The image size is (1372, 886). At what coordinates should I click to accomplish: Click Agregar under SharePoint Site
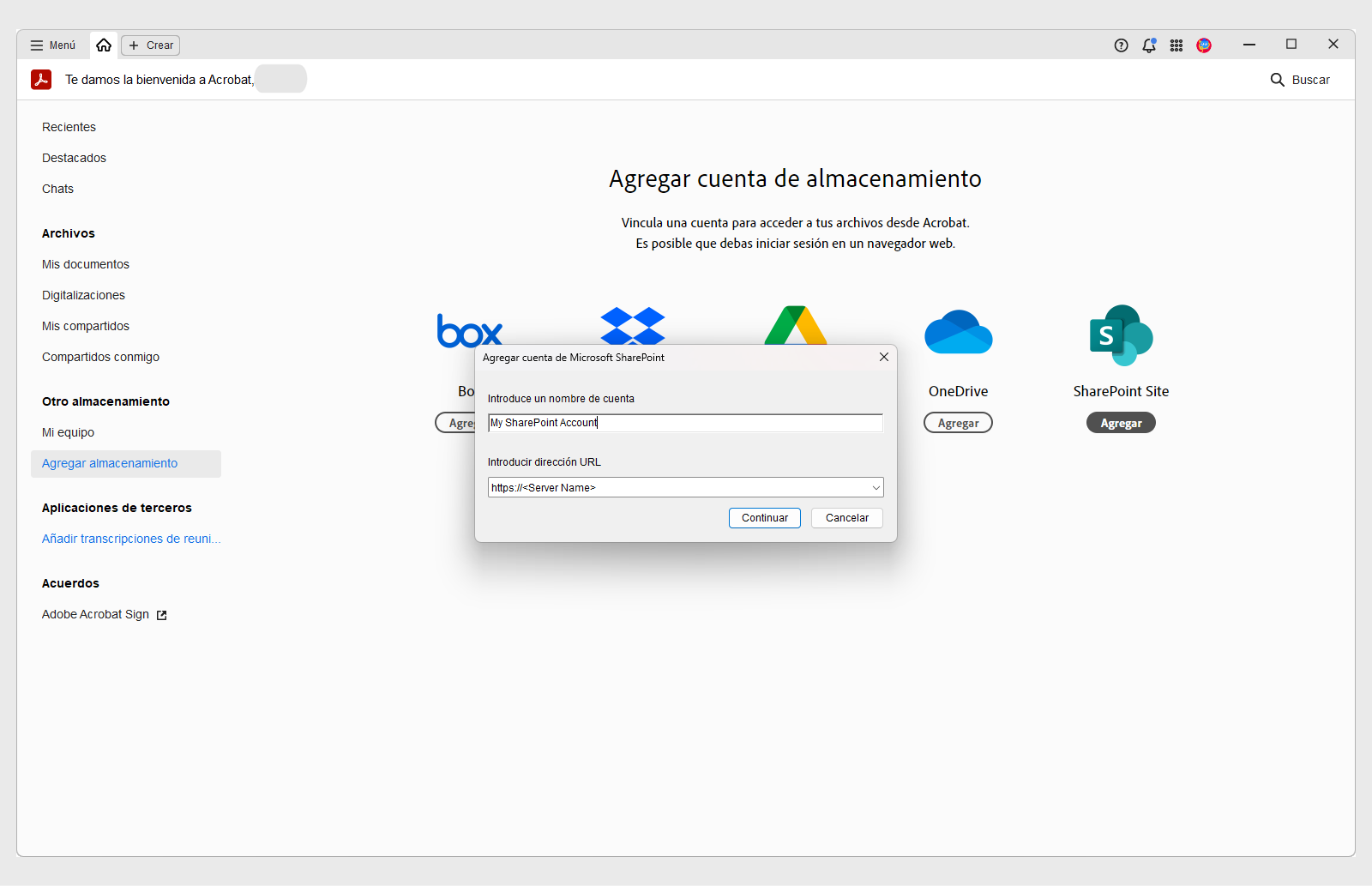[x=1121, y=422]
